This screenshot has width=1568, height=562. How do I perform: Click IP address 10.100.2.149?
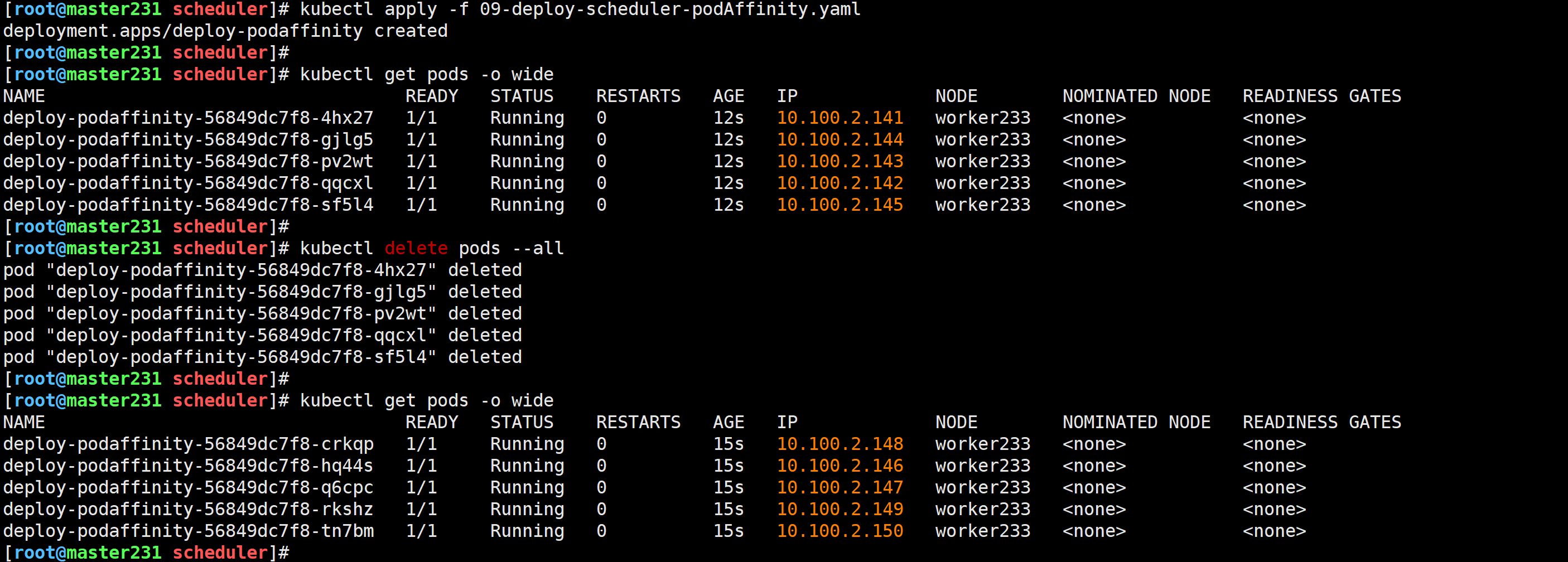coord(840,509)
